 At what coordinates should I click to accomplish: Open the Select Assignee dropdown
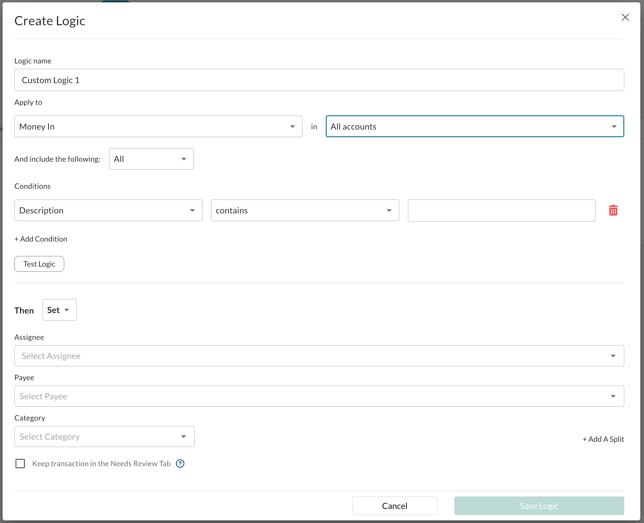tap(318, 356)
